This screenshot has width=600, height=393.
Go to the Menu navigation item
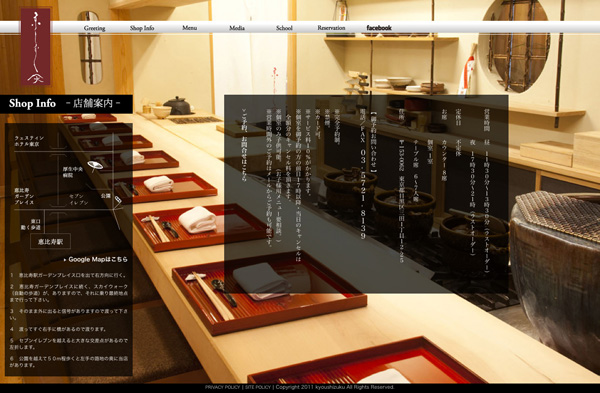coord(189,28)
